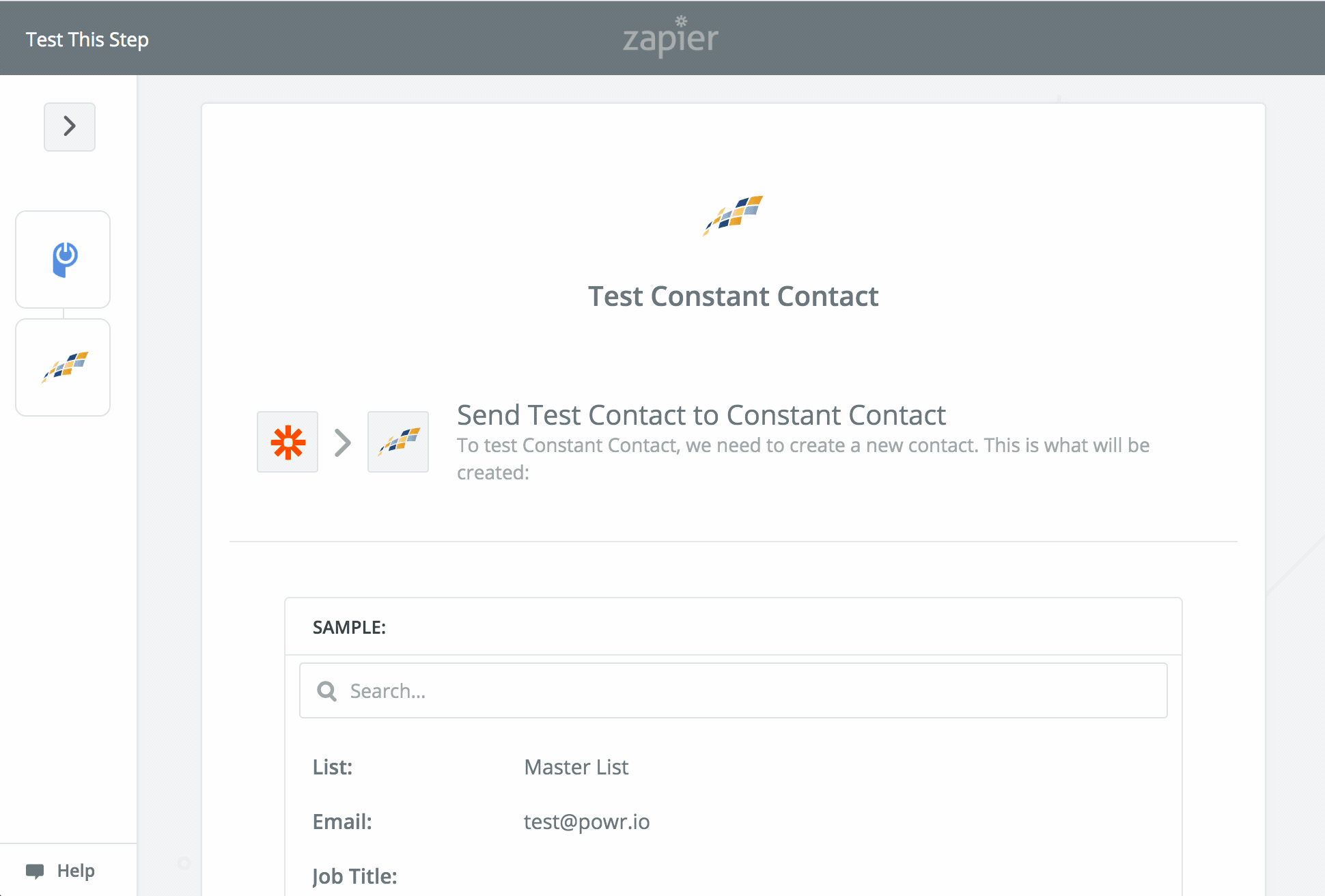
Task: Select the test@powr.io email value
Action: 587,822
